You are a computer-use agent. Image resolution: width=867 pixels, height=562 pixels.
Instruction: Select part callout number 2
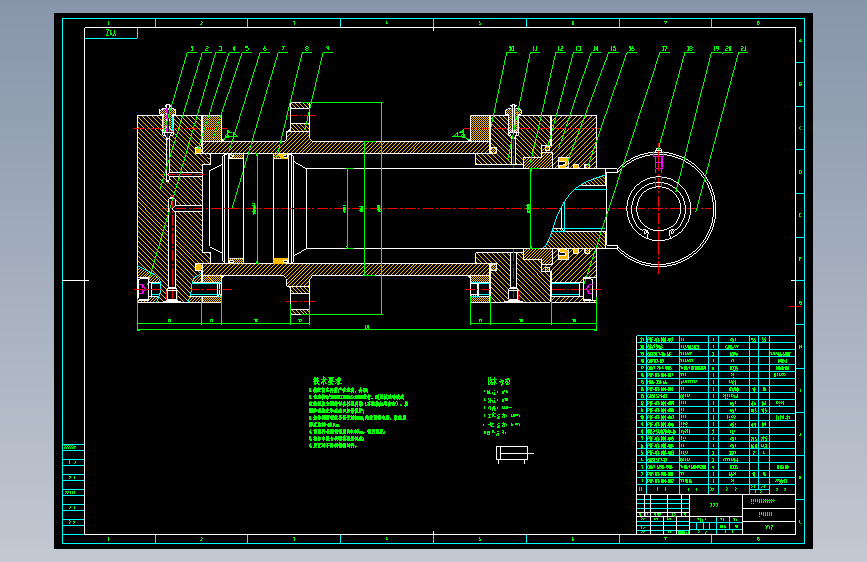click(207, 49)
